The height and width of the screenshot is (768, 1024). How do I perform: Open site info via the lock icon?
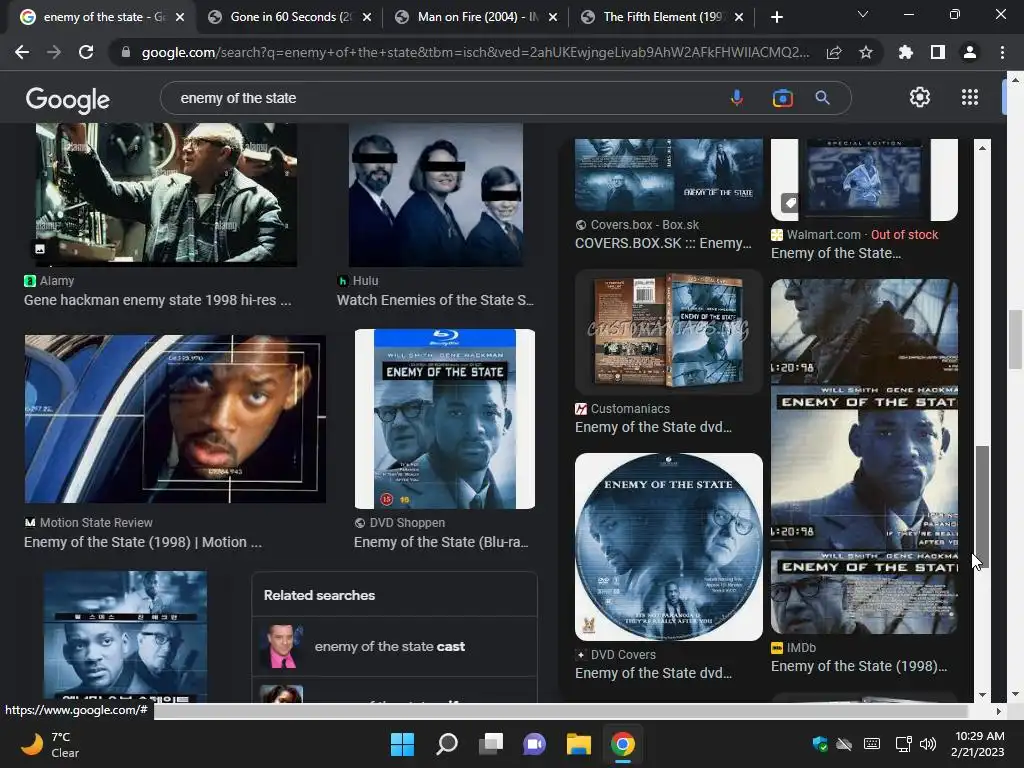(126, 52)
